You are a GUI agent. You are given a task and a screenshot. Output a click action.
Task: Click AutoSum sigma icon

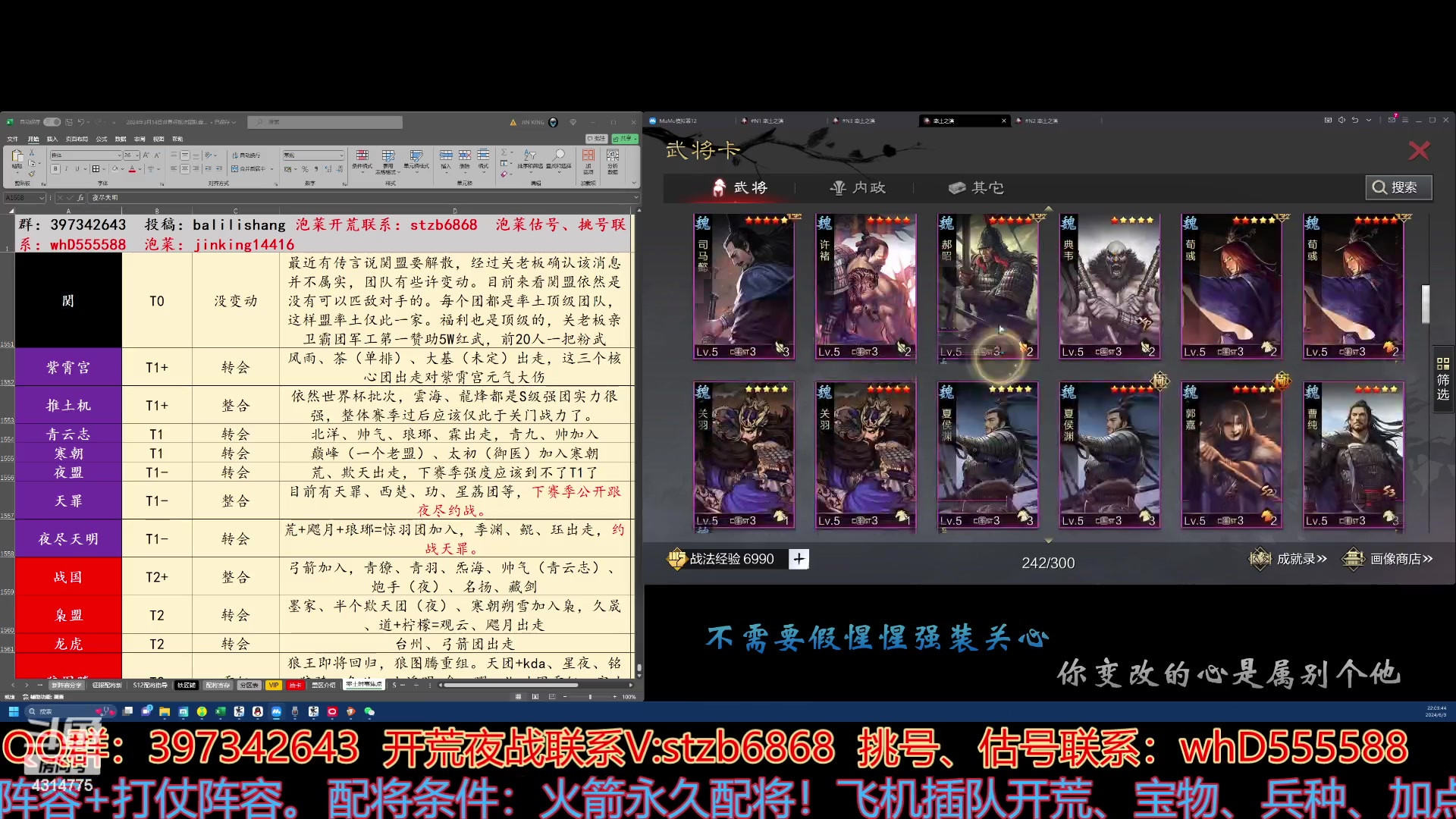(x=504, y=152)
